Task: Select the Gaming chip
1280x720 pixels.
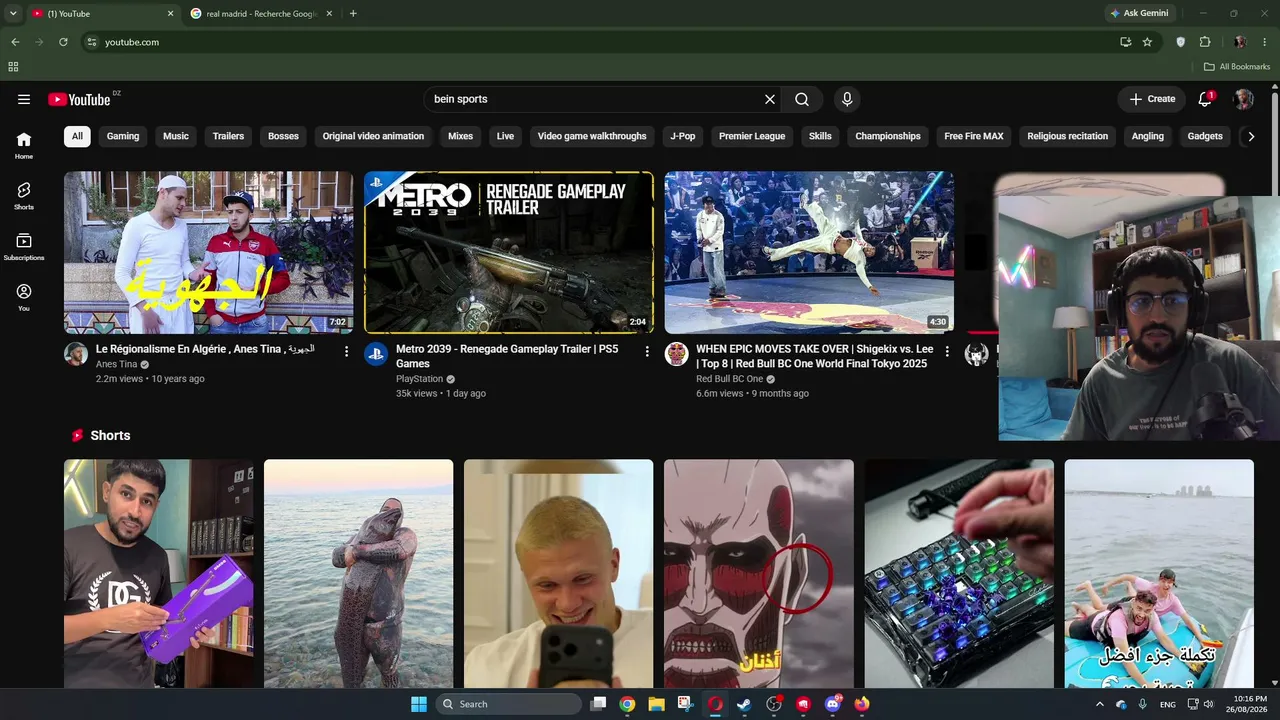Action: tap(123, 136)
